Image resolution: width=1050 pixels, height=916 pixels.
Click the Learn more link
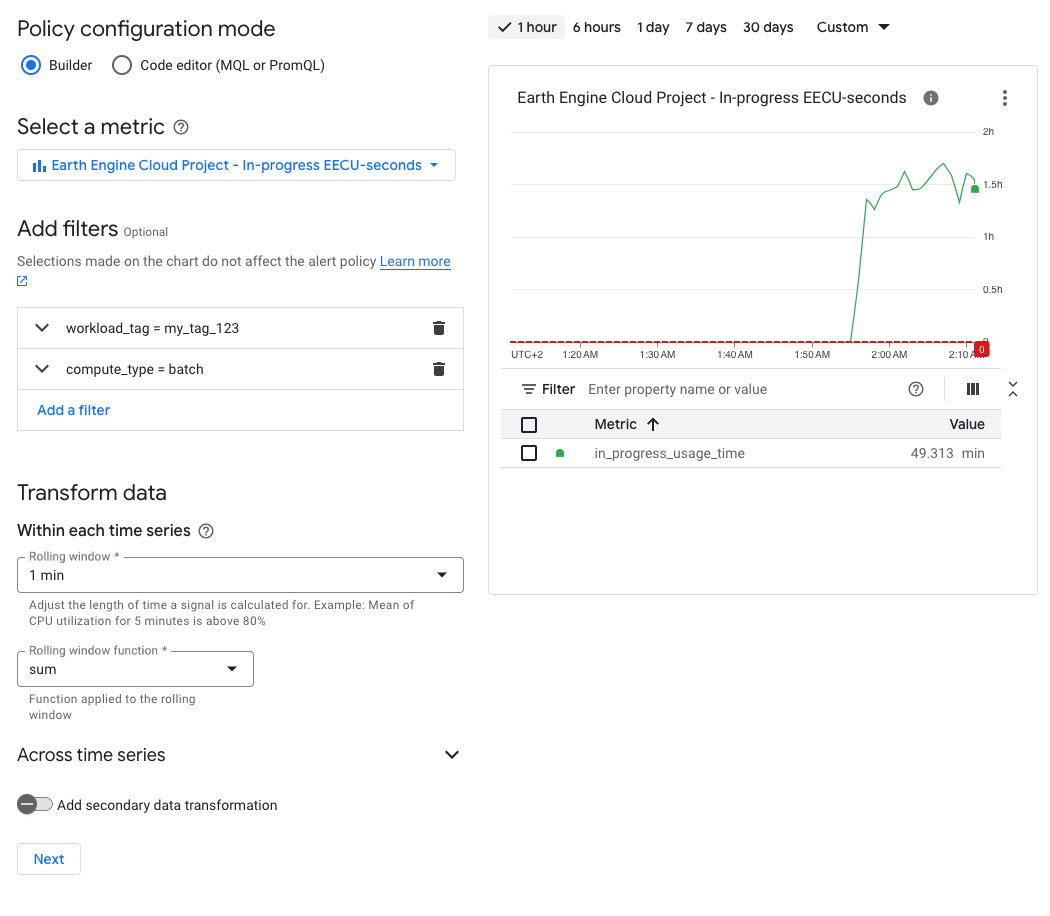coord(414,261)
